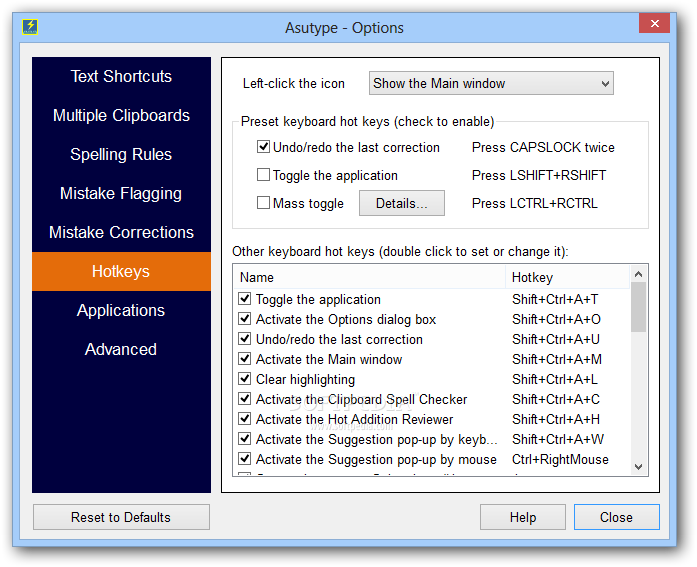Uncheck preset Undo/redo the last correction

click(x=263, y=147)
